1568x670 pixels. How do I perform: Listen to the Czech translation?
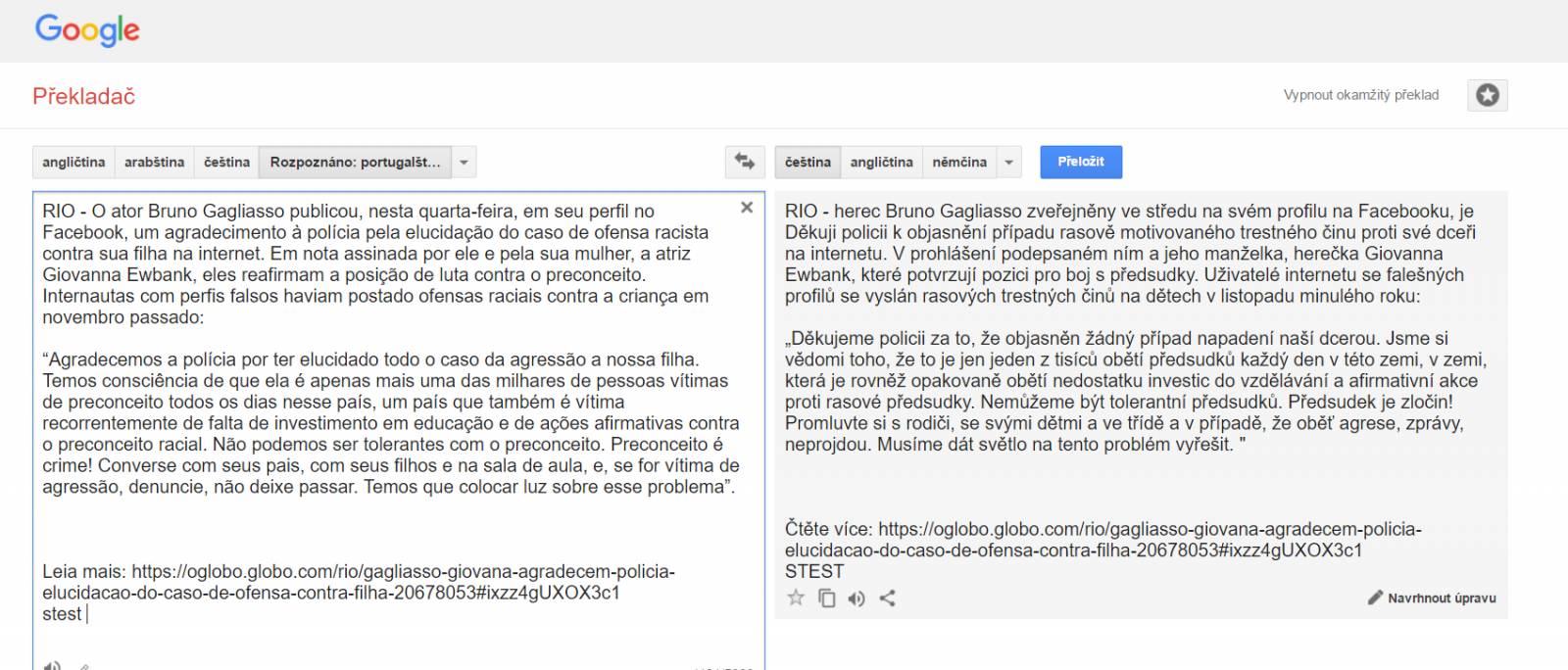point(857,598)
